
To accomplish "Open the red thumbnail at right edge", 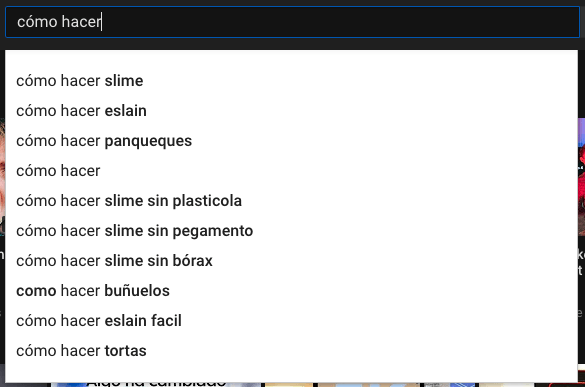I will click(581, 177).
